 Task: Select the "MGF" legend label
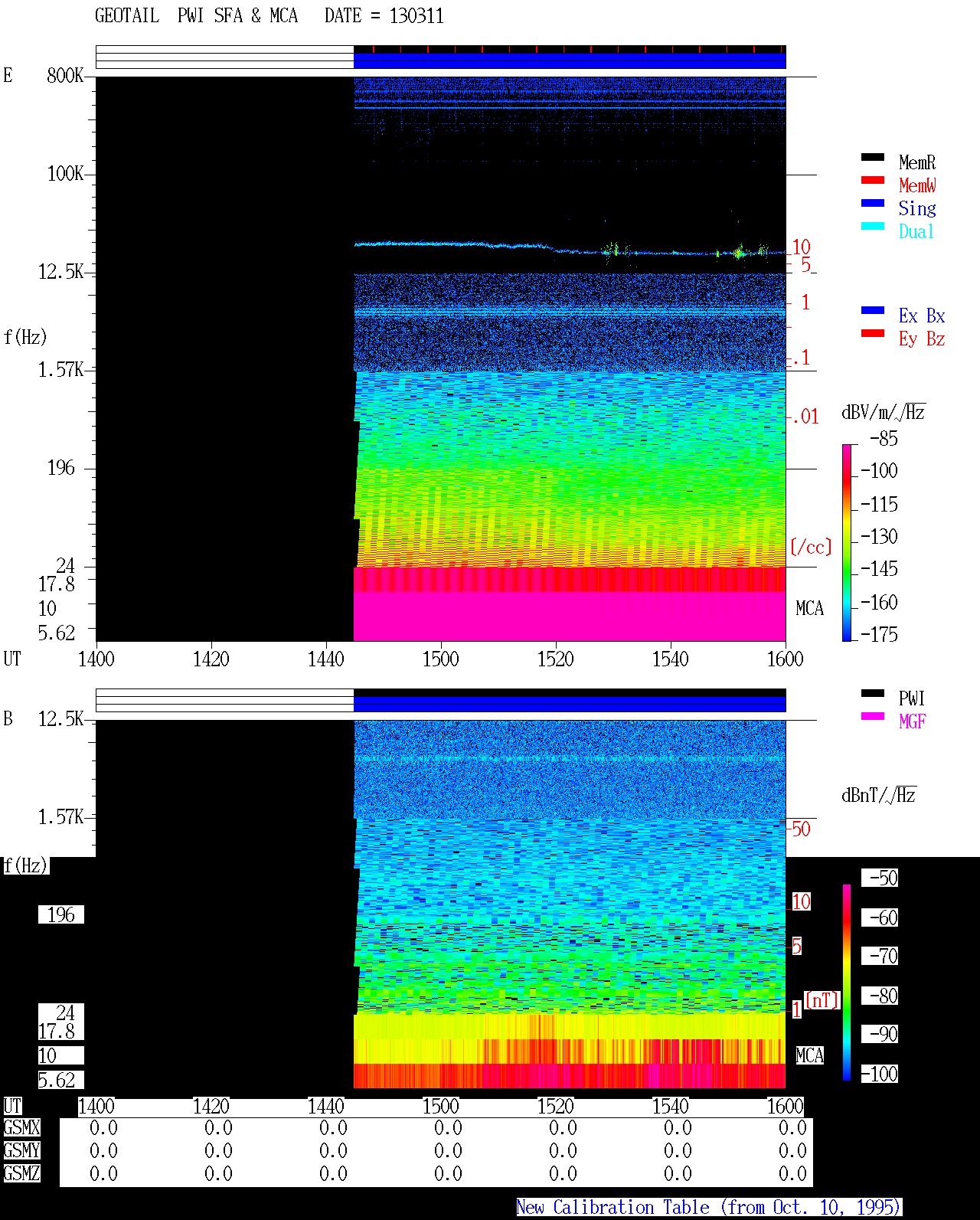[912, 721]
